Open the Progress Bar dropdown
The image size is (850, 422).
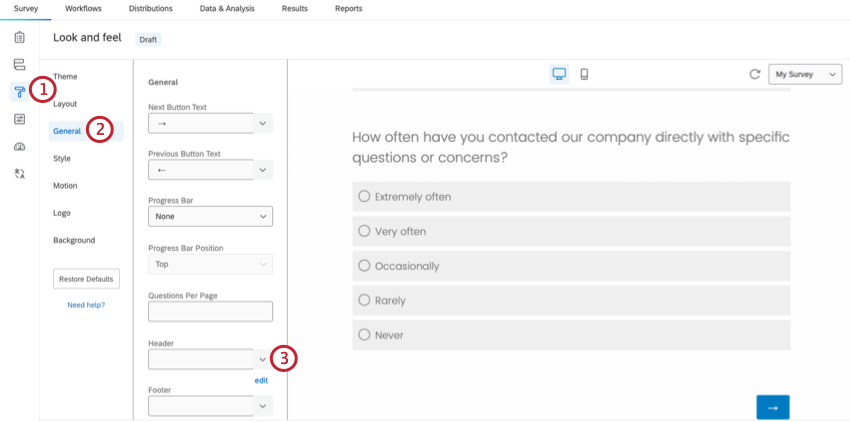[210, 216]
